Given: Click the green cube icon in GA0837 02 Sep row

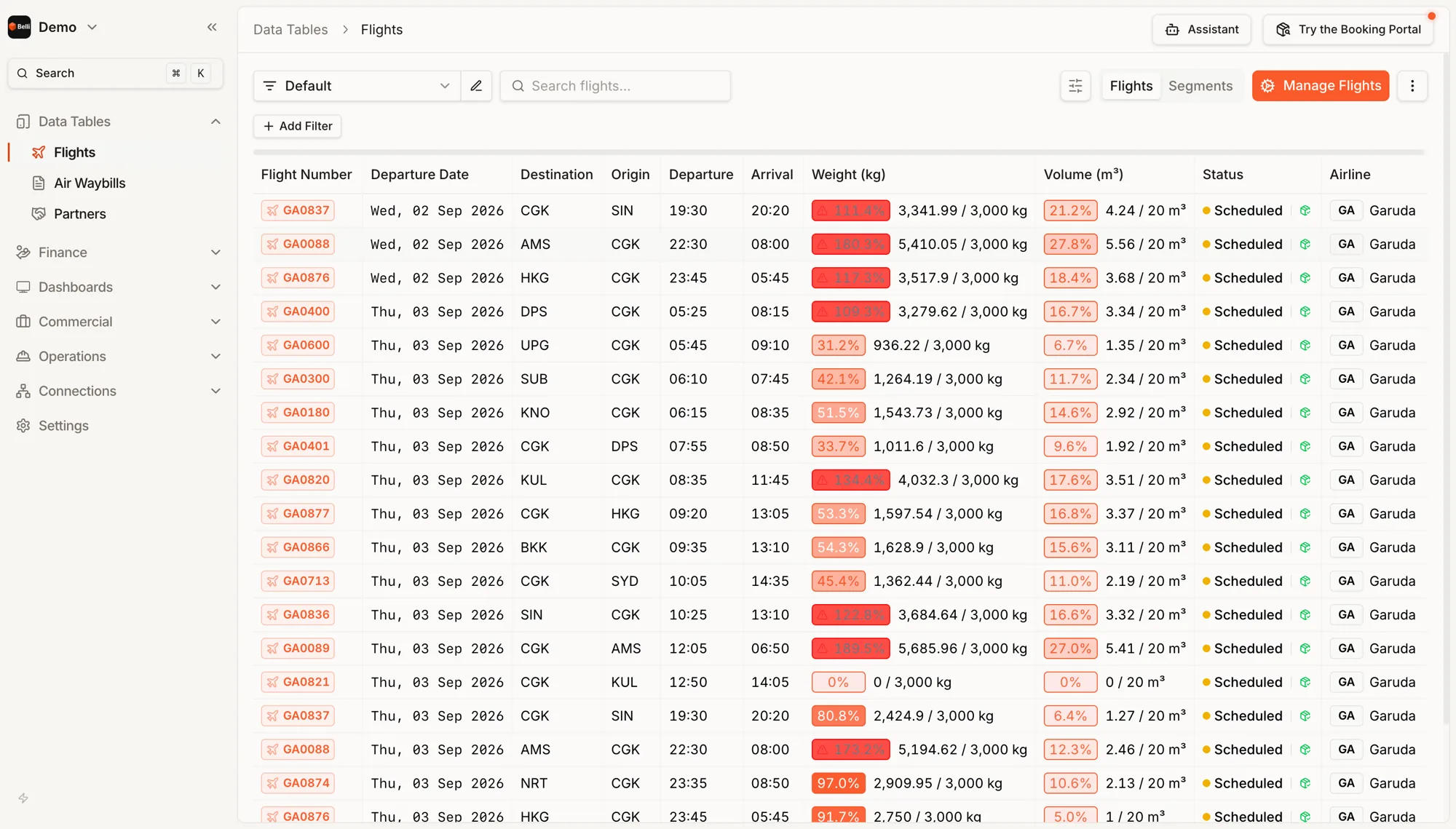Looking at the screenshot, I should 1305,210.
